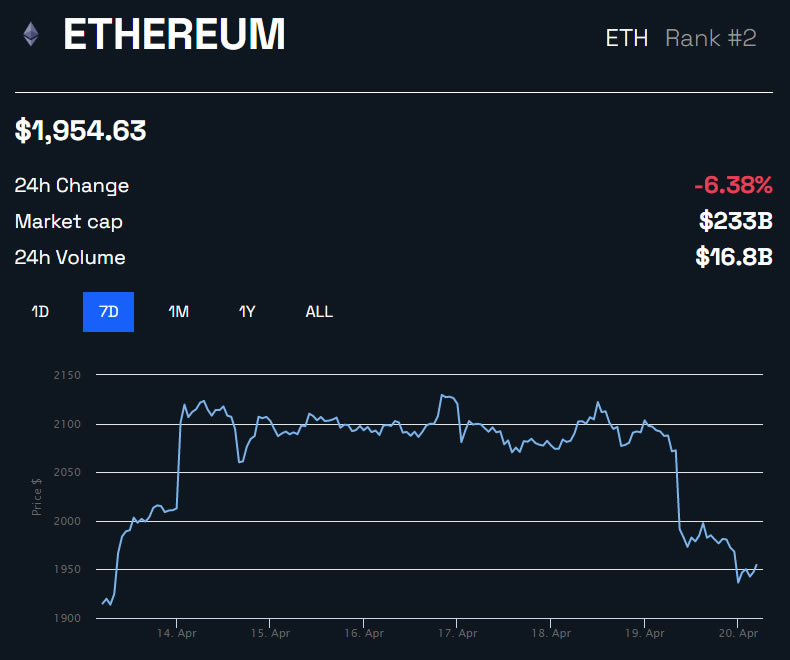The height and width of the screenshot is (660, 790).
Task: Select the highlighted 7D timeframe tab
Action: [108, 312]
